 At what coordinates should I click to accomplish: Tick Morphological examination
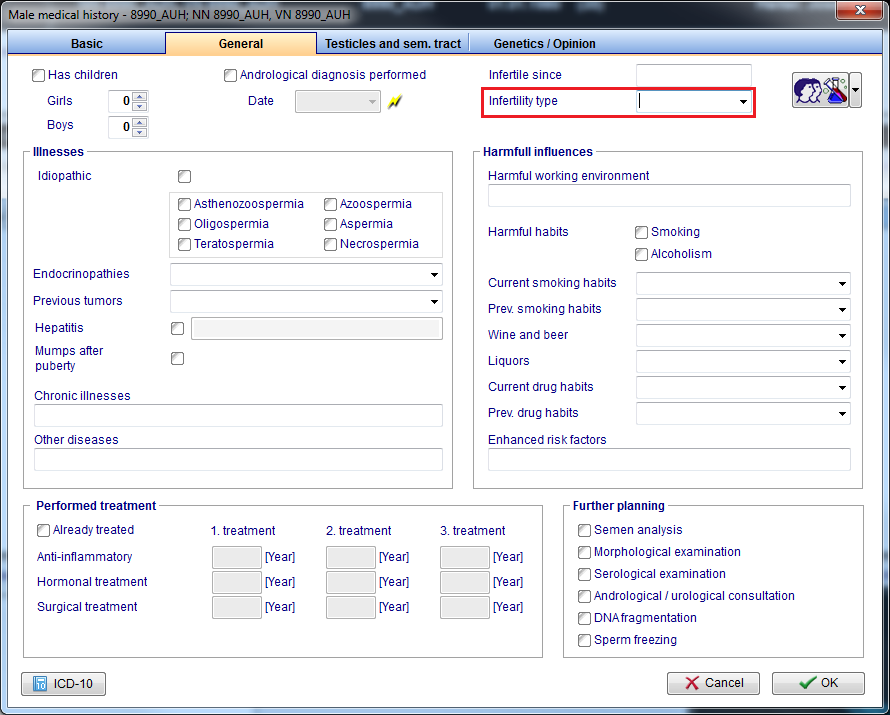pyautogui.click(x=584, y=552)
